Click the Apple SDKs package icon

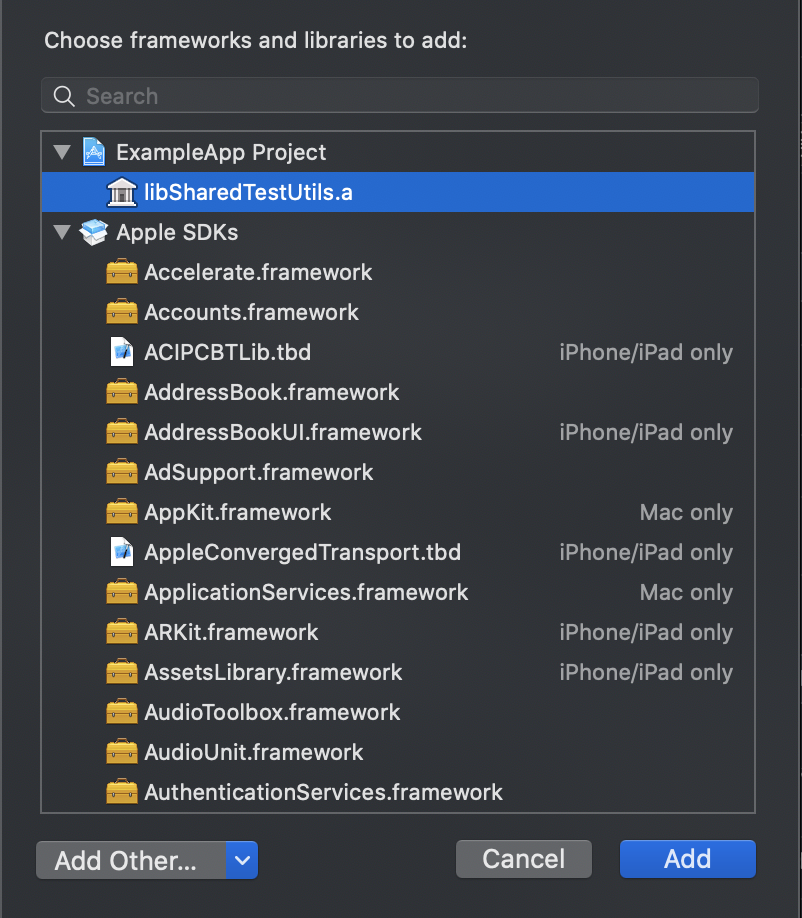point(94,231)
